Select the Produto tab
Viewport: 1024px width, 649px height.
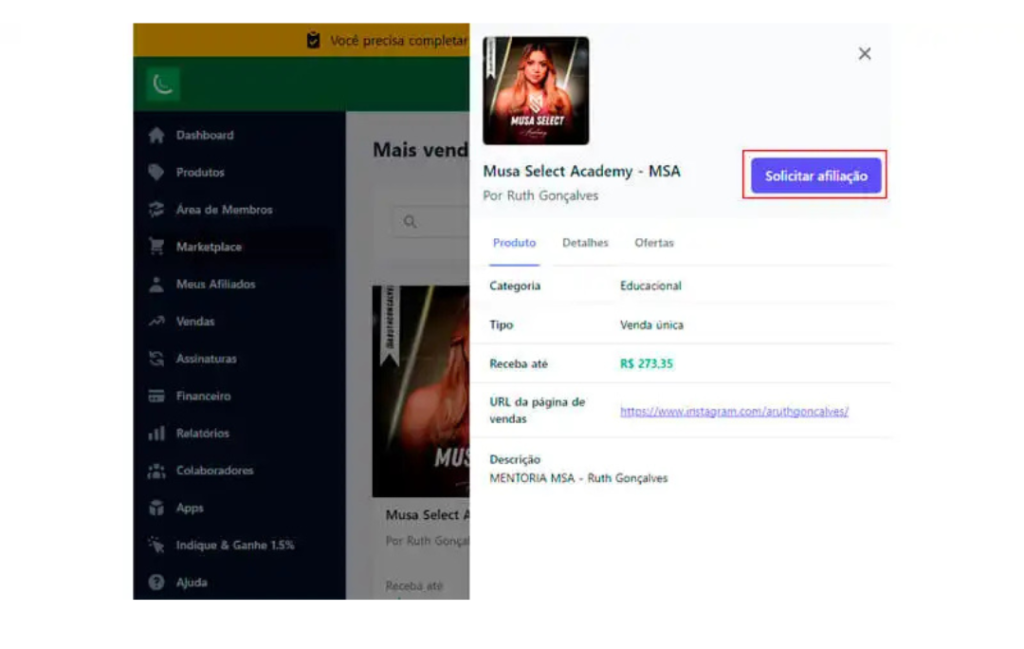pos(514,243)
